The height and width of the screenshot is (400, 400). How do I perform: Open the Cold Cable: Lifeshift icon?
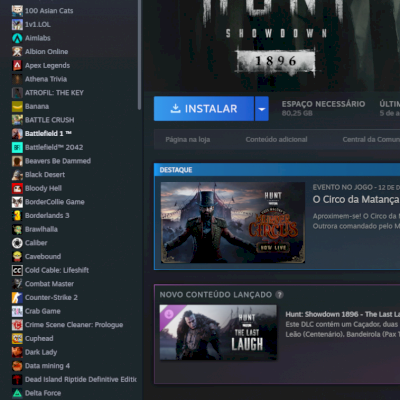(17, 270)
